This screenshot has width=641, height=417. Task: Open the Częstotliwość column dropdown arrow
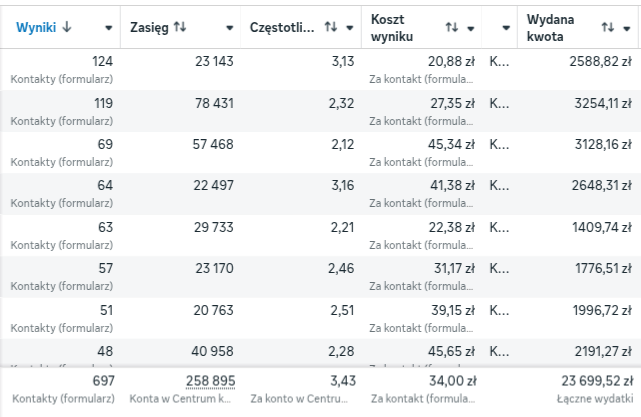[348, 27]
